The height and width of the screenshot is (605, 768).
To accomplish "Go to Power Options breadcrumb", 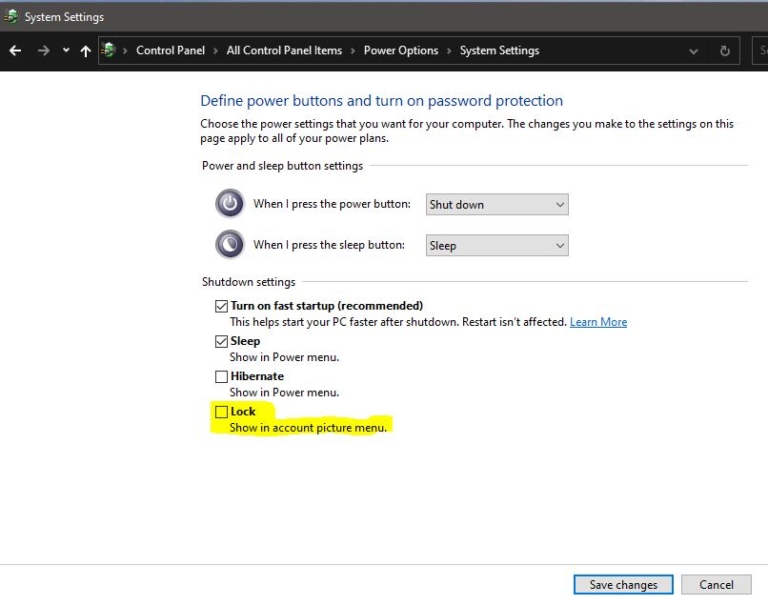I will 401,50.
